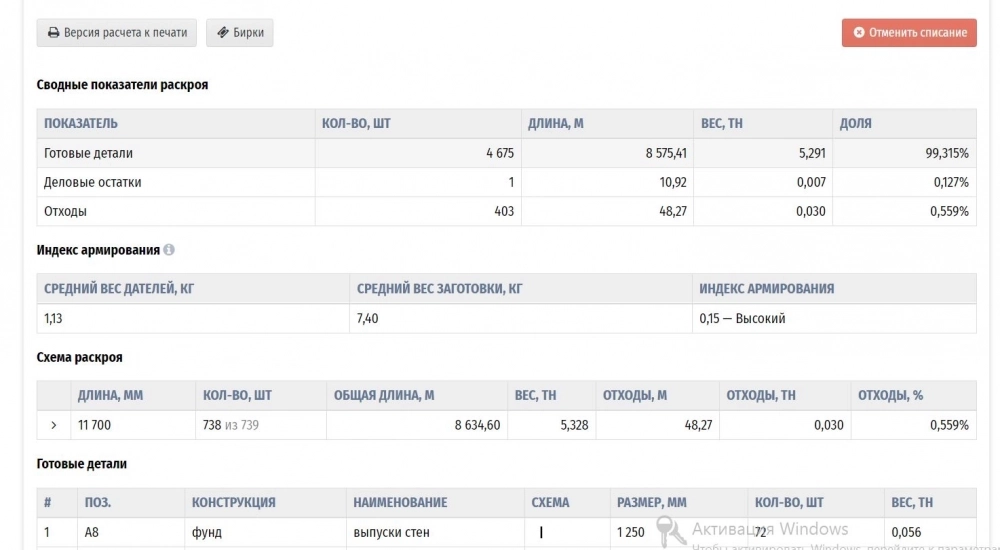
Task: Click the 0,15 — Высокий index value
Action: pos(742,318)
